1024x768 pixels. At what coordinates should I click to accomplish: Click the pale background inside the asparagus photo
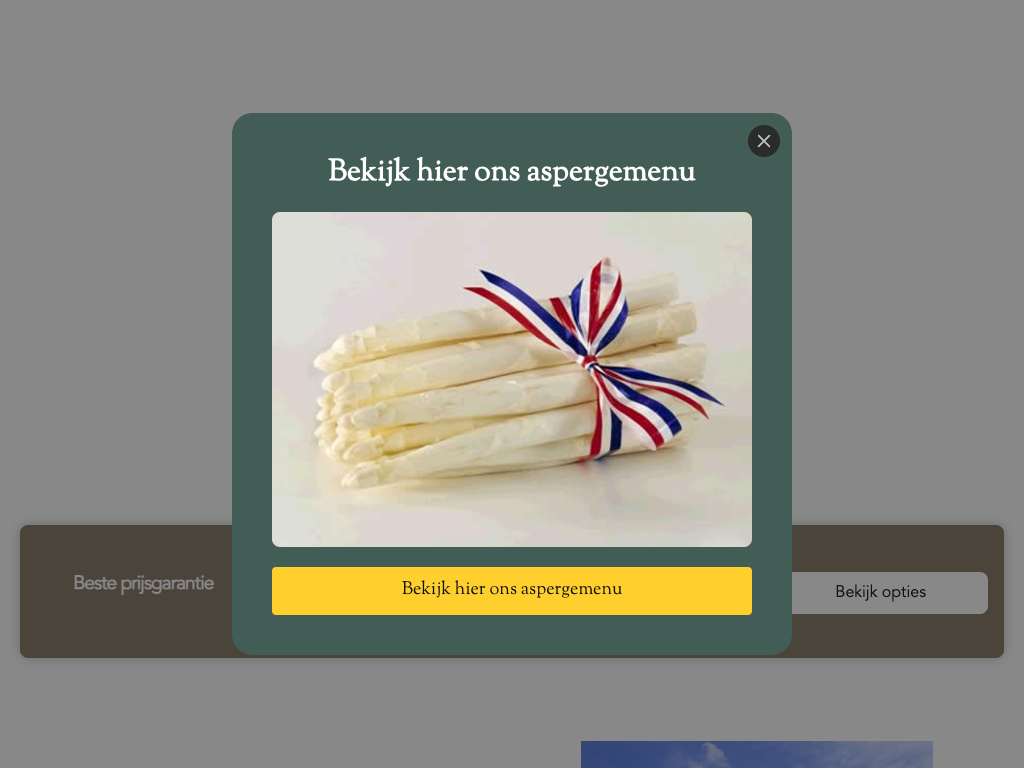(366, 268)
